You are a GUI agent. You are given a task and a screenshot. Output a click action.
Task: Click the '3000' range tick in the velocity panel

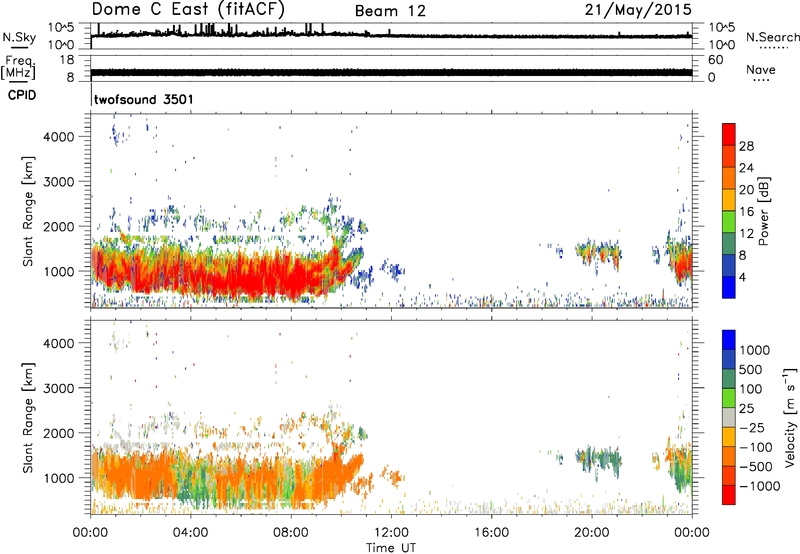click(x=59, y=388)
